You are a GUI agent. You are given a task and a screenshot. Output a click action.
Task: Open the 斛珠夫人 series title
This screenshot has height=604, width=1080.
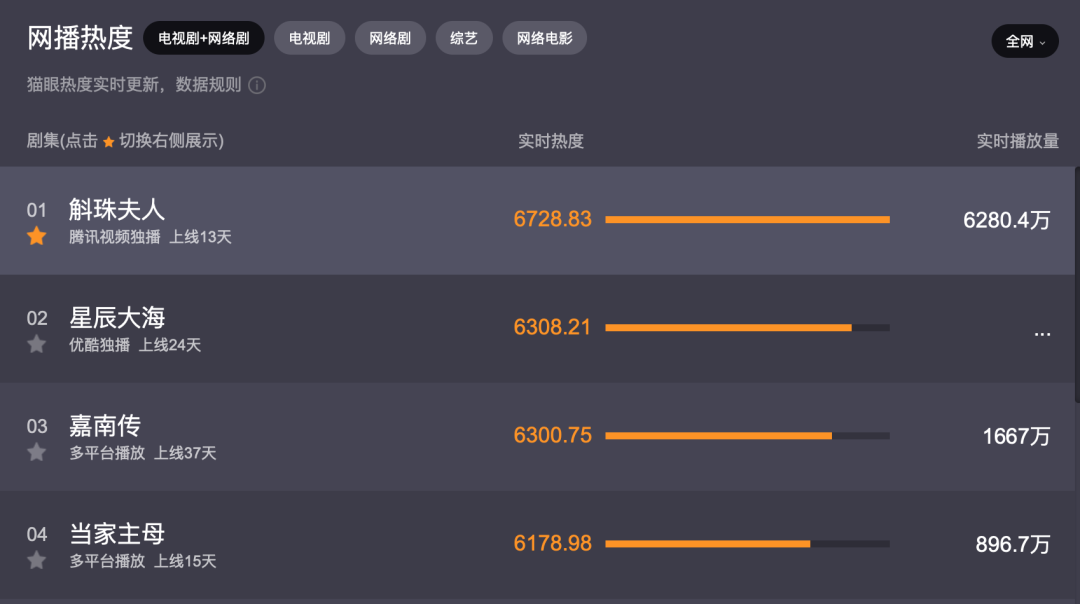click(x=116, y=209)
